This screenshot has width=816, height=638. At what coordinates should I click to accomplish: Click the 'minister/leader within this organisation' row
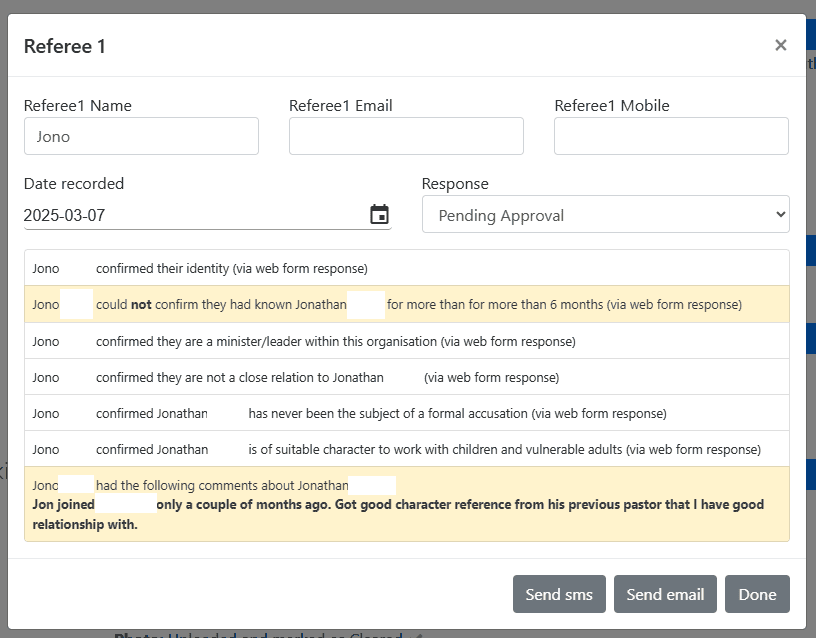pyautogui.click(x=406, y=341)
